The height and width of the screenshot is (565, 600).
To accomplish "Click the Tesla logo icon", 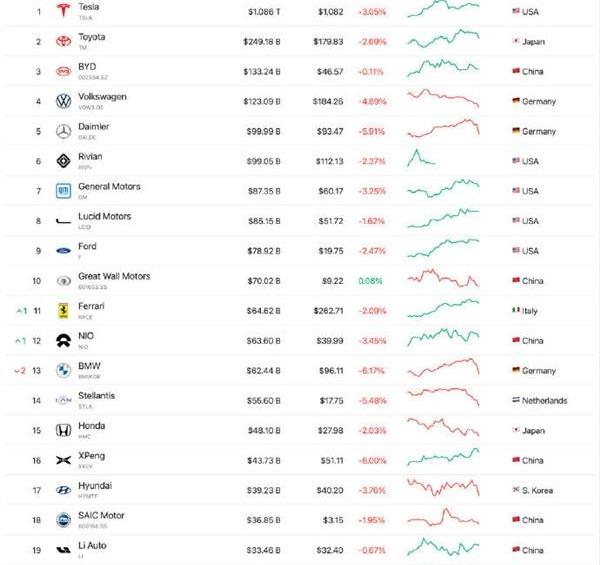I will coord(62,11).
